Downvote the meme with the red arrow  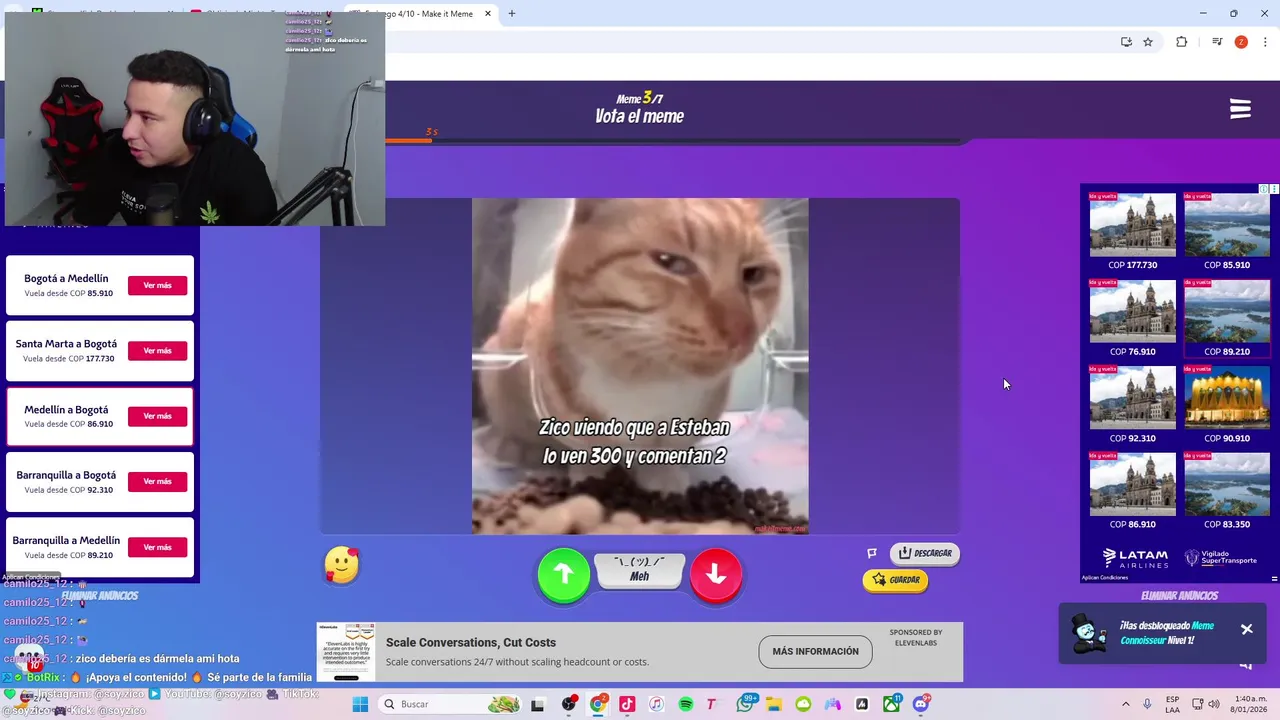[x=716, y=574]
